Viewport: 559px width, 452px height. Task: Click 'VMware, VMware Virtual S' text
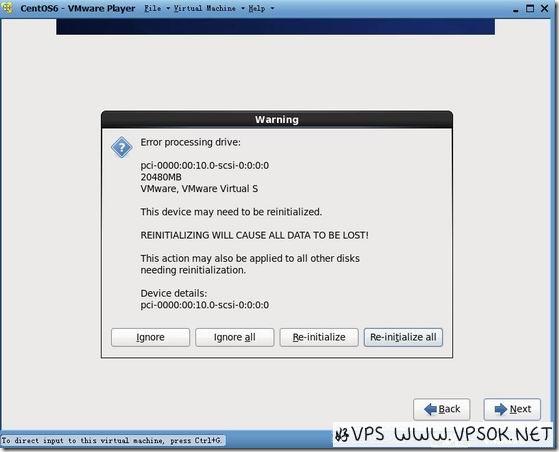click(x=199, y=189)
